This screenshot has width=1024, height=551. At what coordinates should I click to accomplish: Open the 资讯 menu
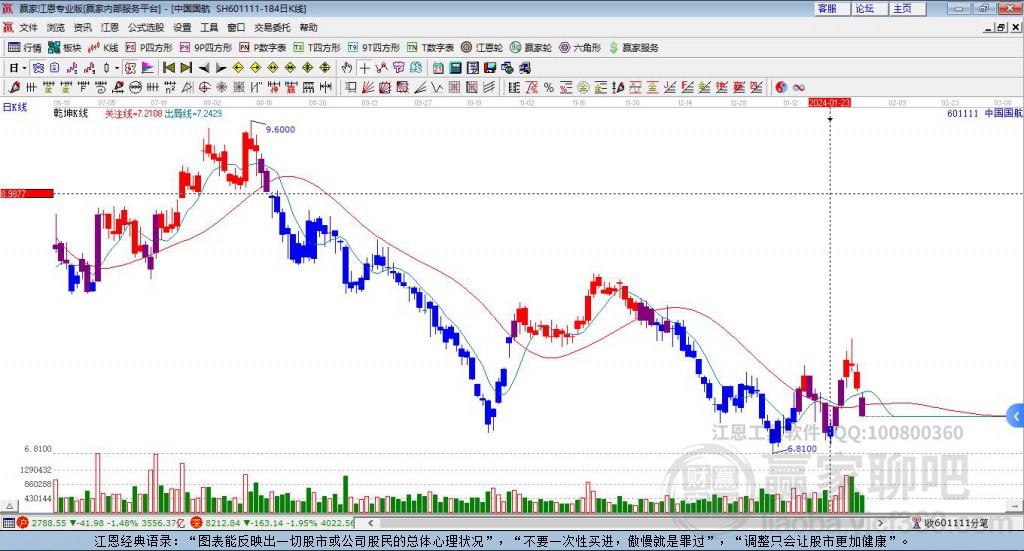click(x=83, y=27)
